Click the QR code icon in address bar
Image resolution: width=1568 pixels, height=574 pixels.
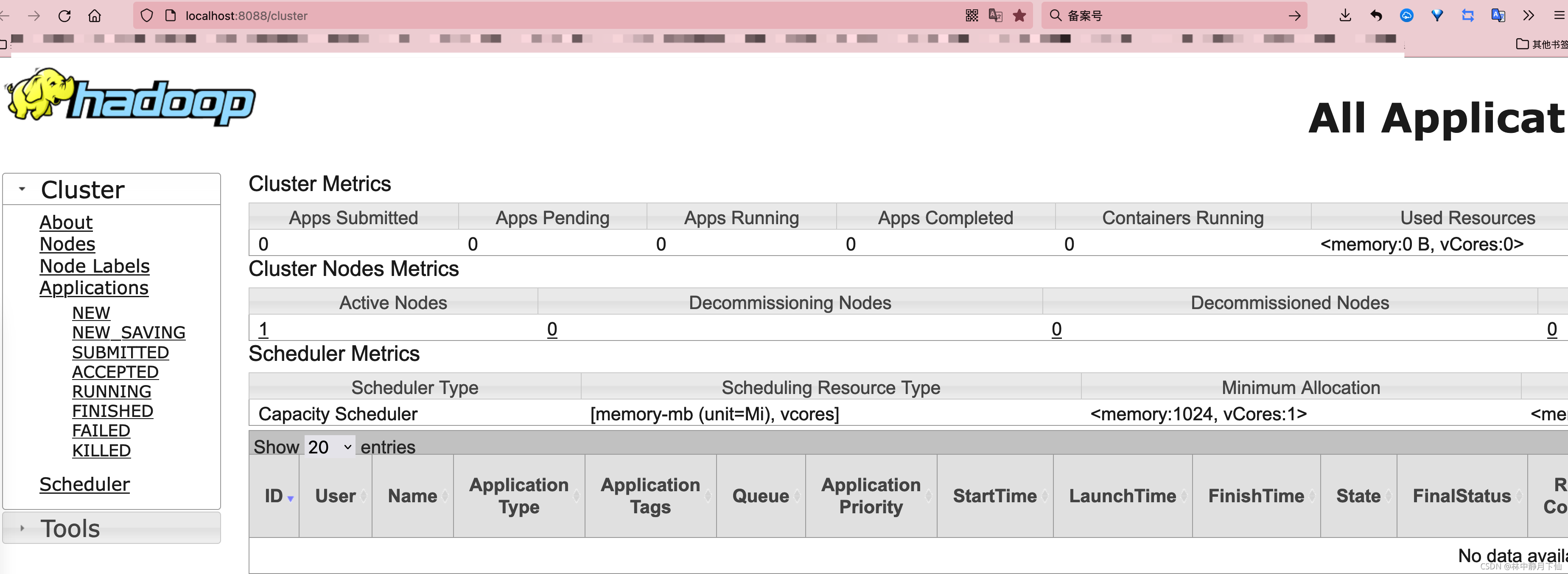972,16
